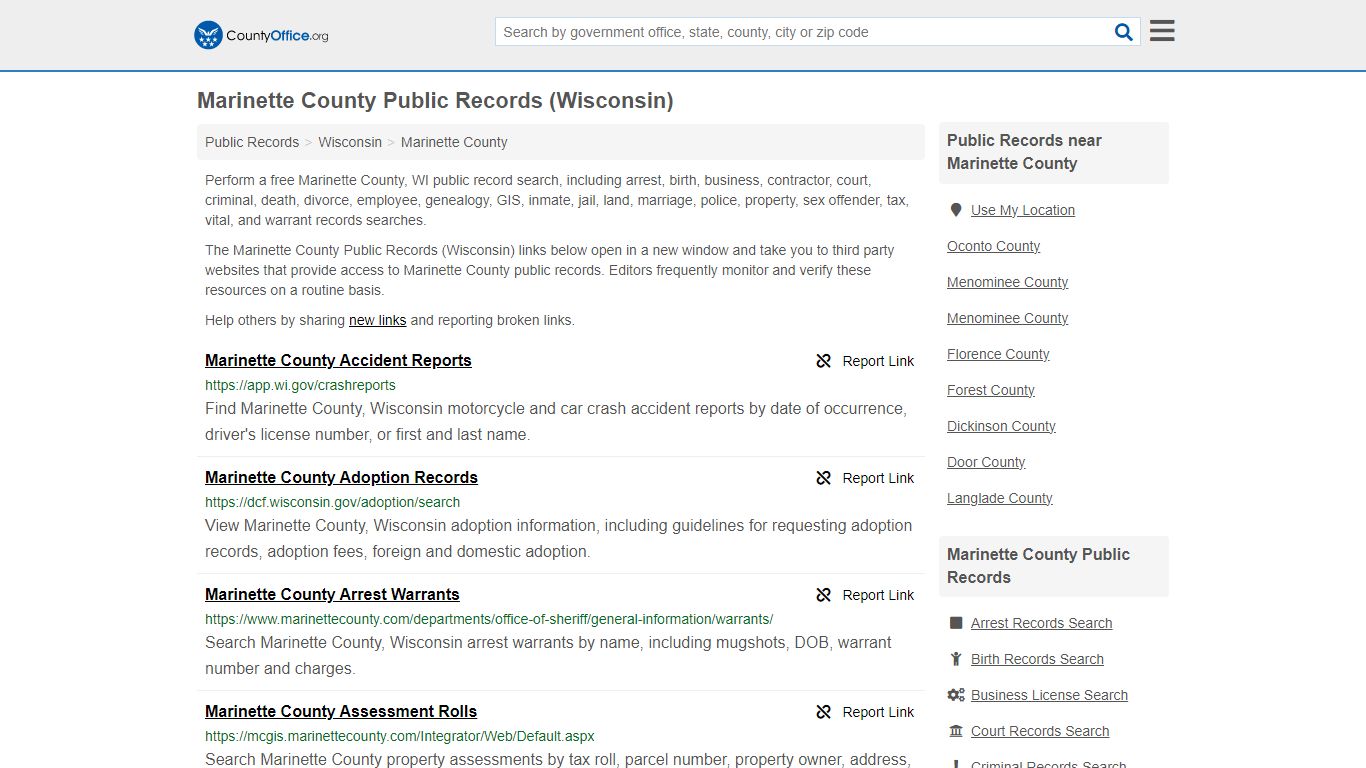This screenshot has width=1366, height=768.
Task: Open the app.wi.gov/crashreports URL
Action: pyautogui.click(x=300, y=385)
